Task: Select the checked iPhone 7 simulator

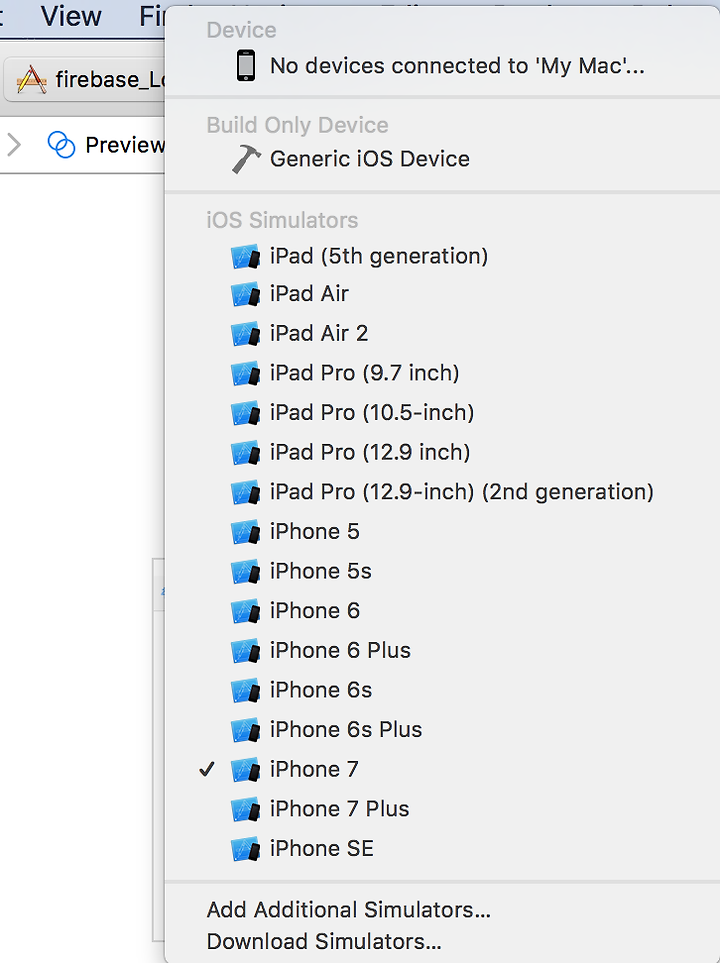Action: tap(442, 770)
